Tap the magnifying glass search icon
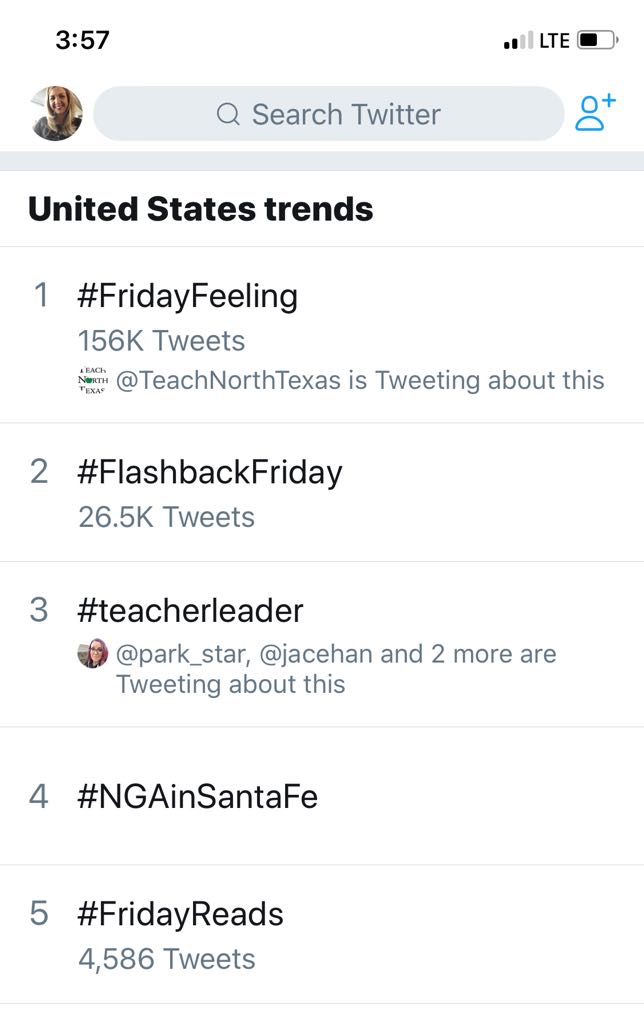Screen dimensions: 644x1024 click(x=228, y=115)
